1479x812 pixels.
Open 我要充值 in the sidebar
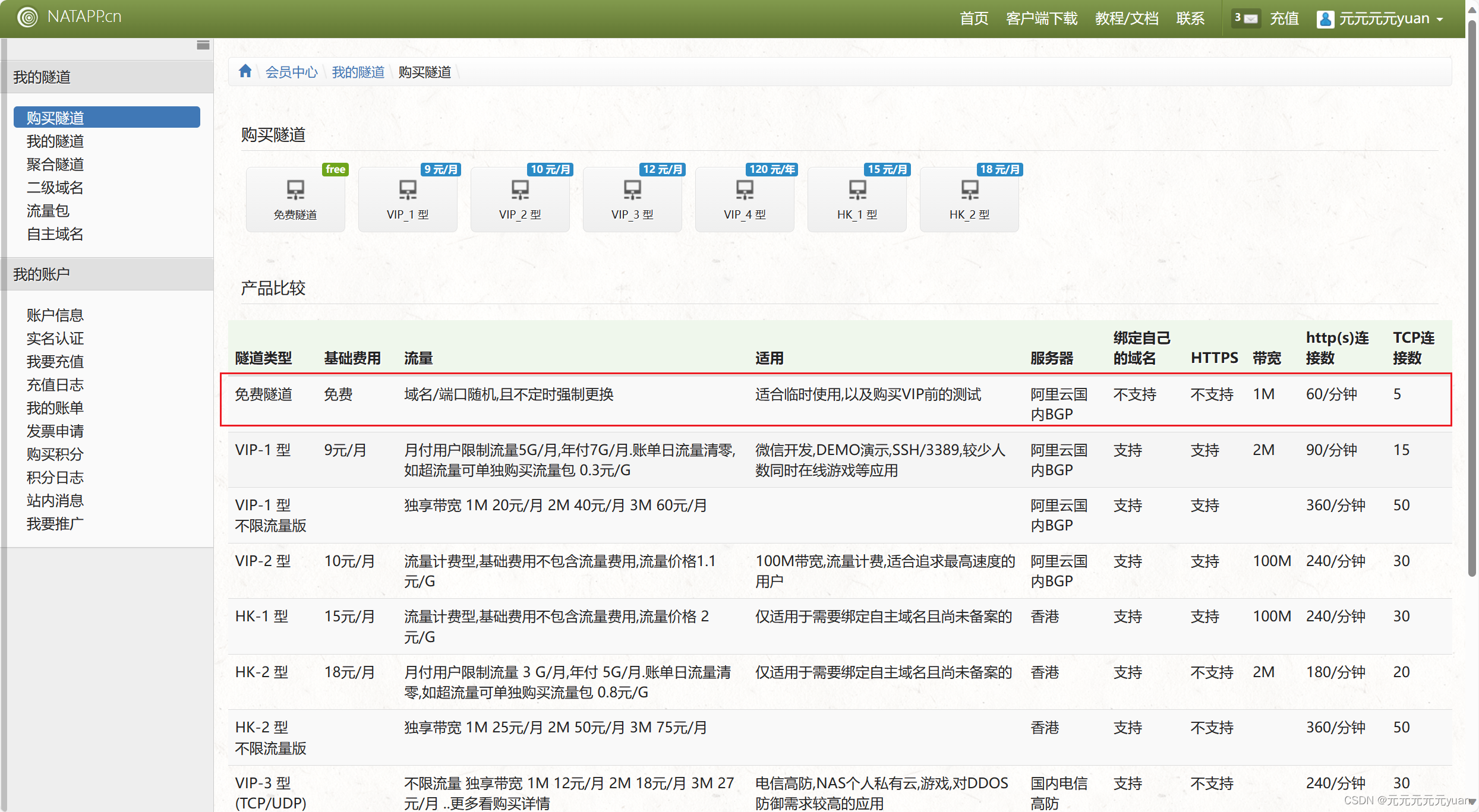click(x=55, y=362)
